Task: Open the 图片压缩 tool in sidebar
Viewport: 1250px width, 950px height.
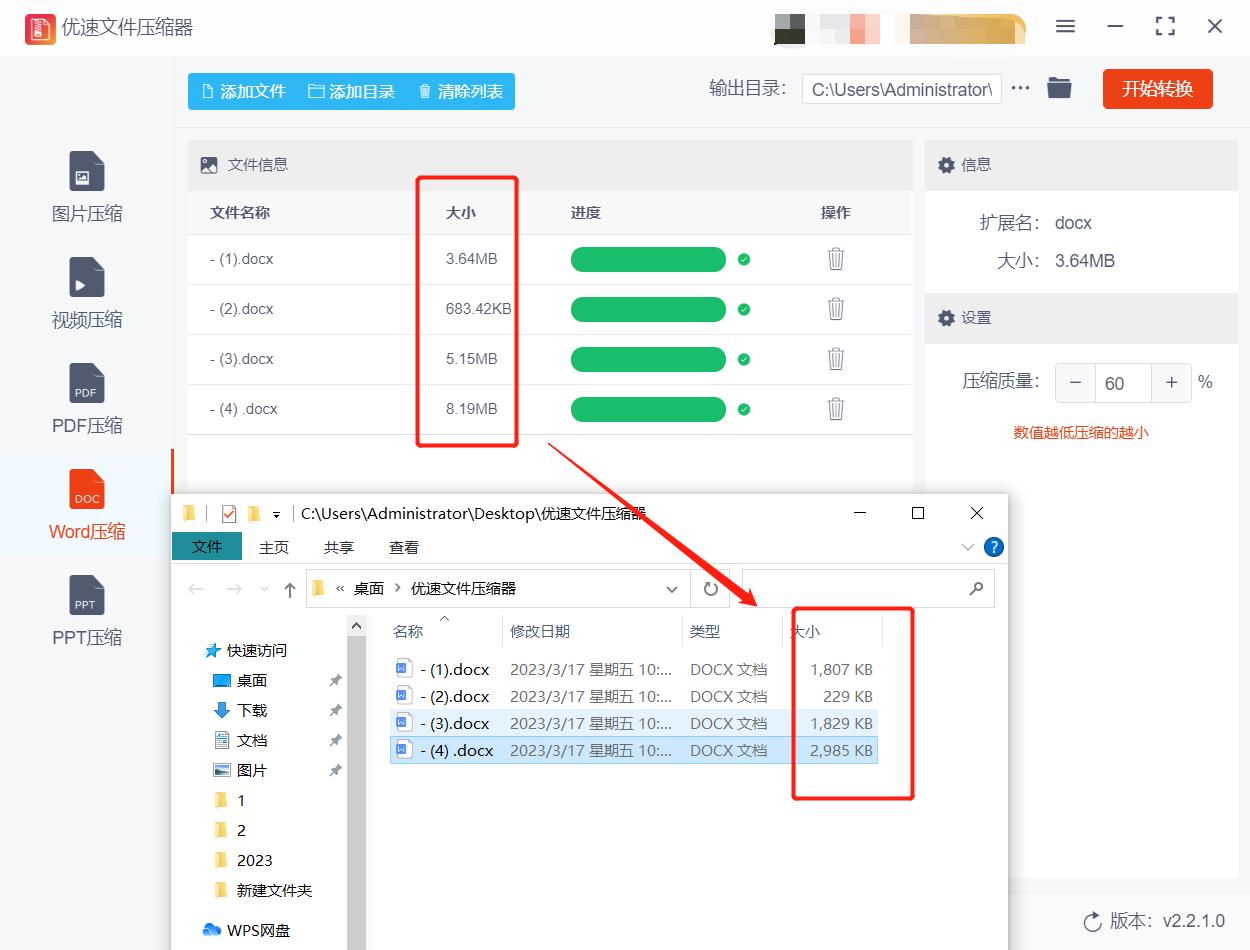Action: (x=86, y=188)
